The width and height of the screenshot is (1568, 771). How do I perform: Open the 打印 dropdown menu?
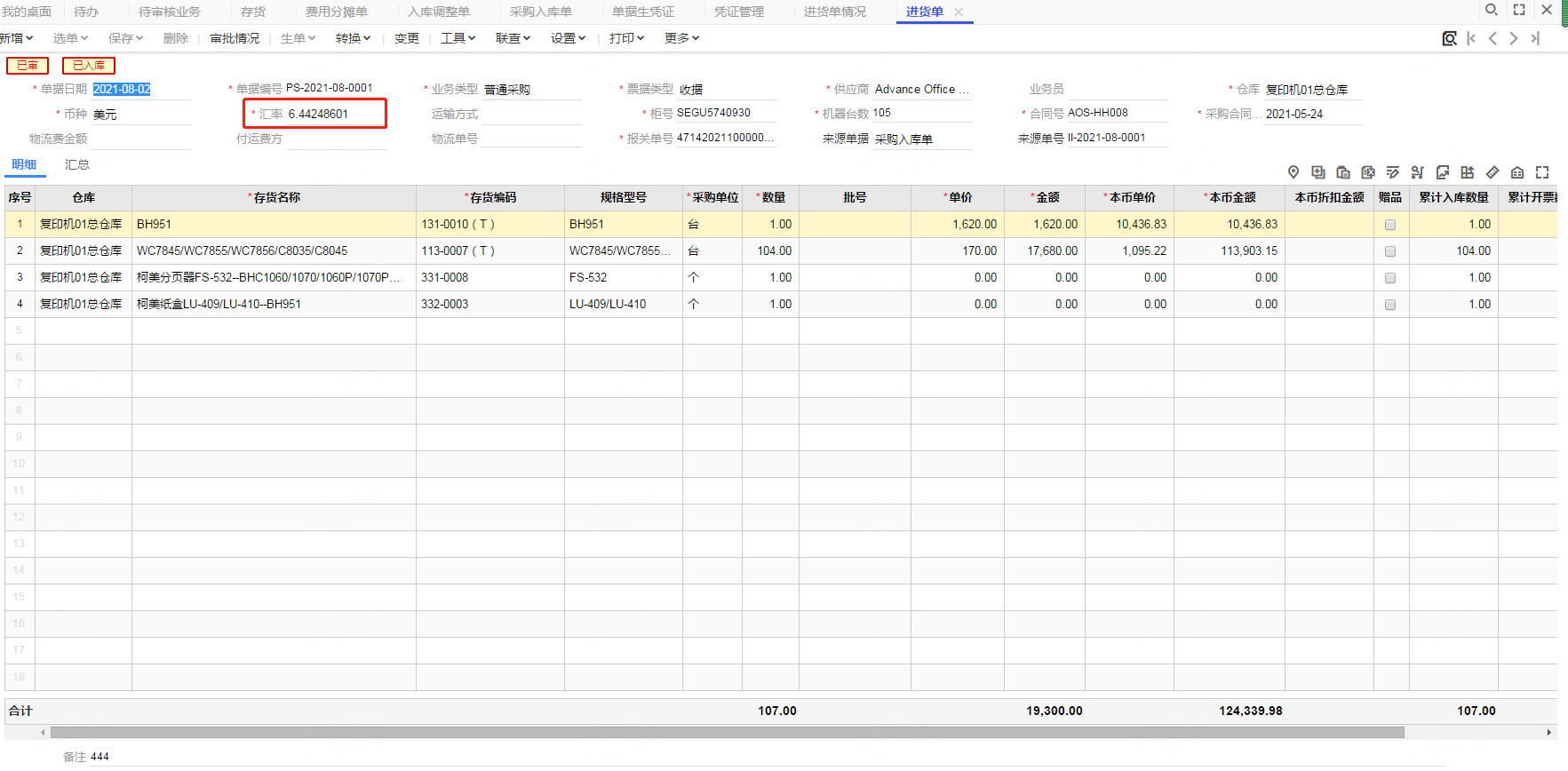[626, 38]
